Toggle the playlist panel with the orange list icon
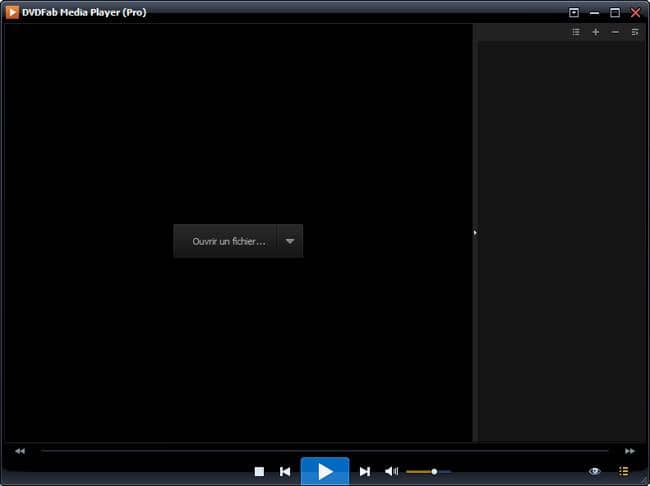The height and width of the screenshot is (486, 650). [x=624, y=471]
